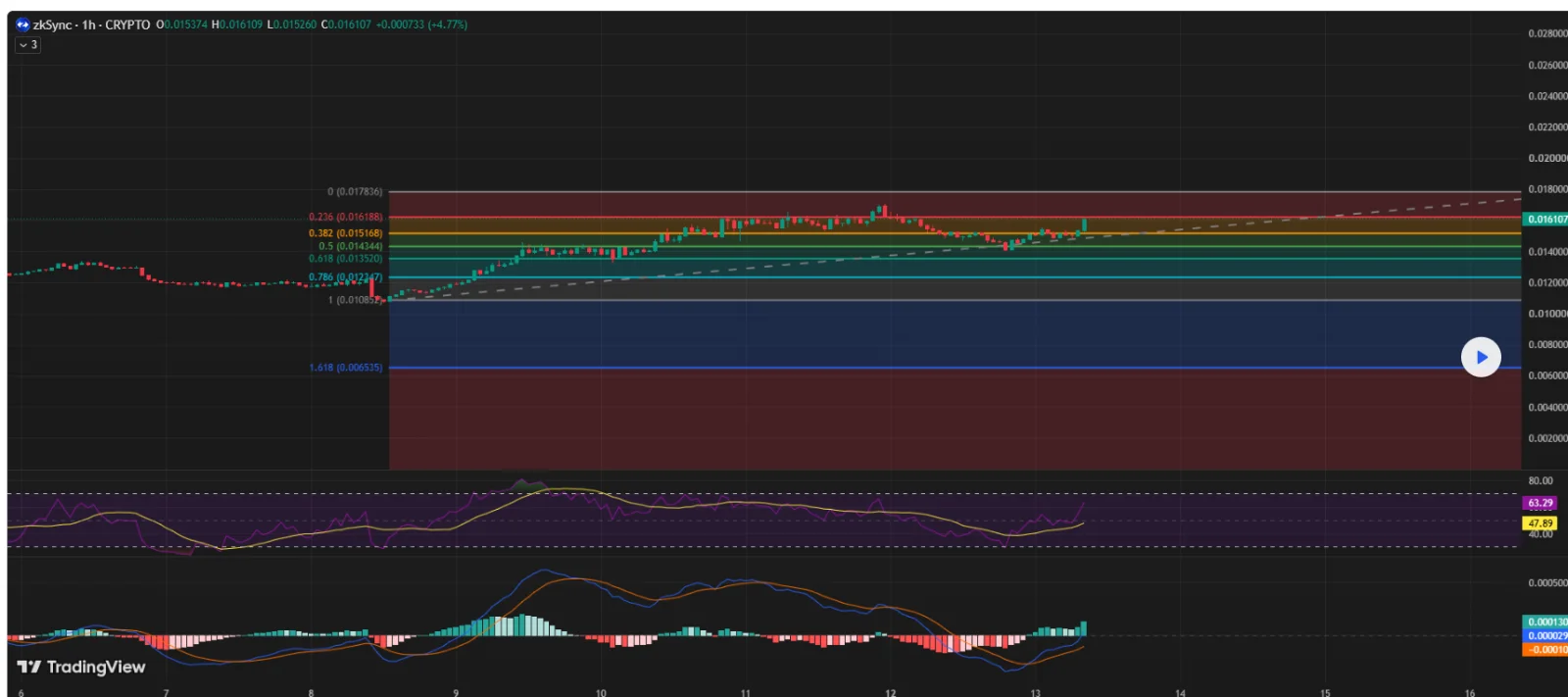1568x697 pixels.
Task: Click the current price tag 0.016107
Action: coord(1546,220)
